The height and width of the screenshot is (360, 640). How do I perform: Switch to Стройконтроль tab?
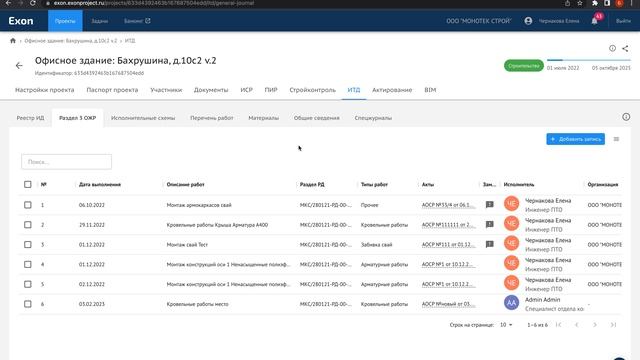point(313,90)
